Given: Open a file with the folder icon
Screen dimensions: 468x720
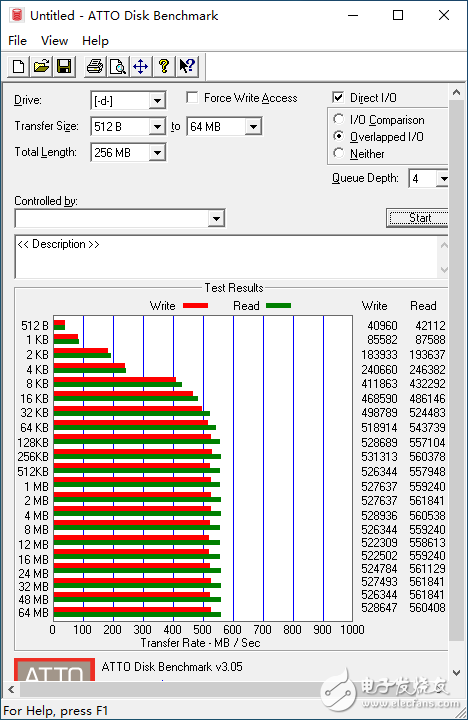Looking at the screenshot, I should [41, 67].
